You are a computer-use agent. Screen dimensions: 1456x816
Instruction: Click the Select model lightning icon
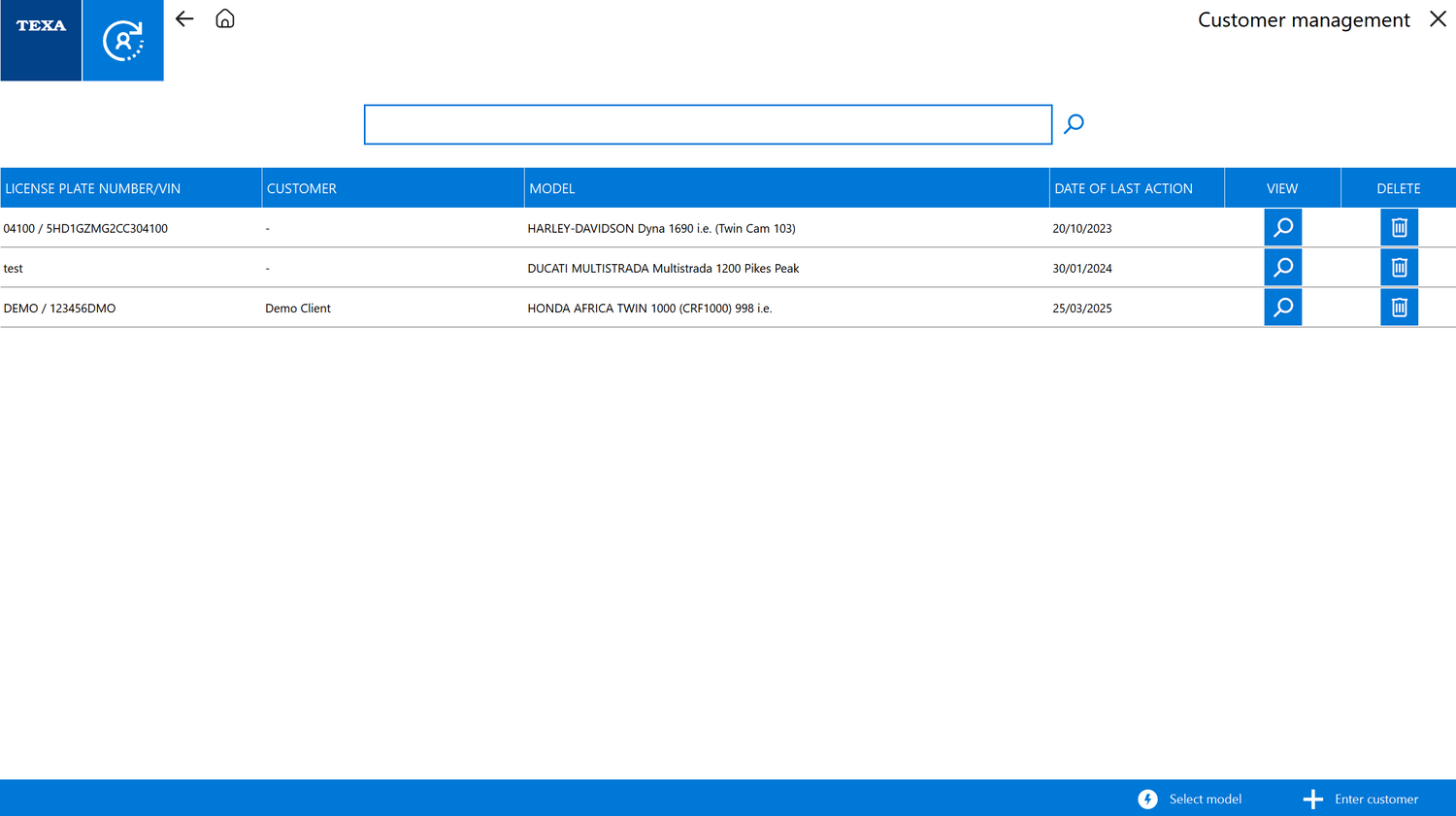click(x=1147, y=799)
